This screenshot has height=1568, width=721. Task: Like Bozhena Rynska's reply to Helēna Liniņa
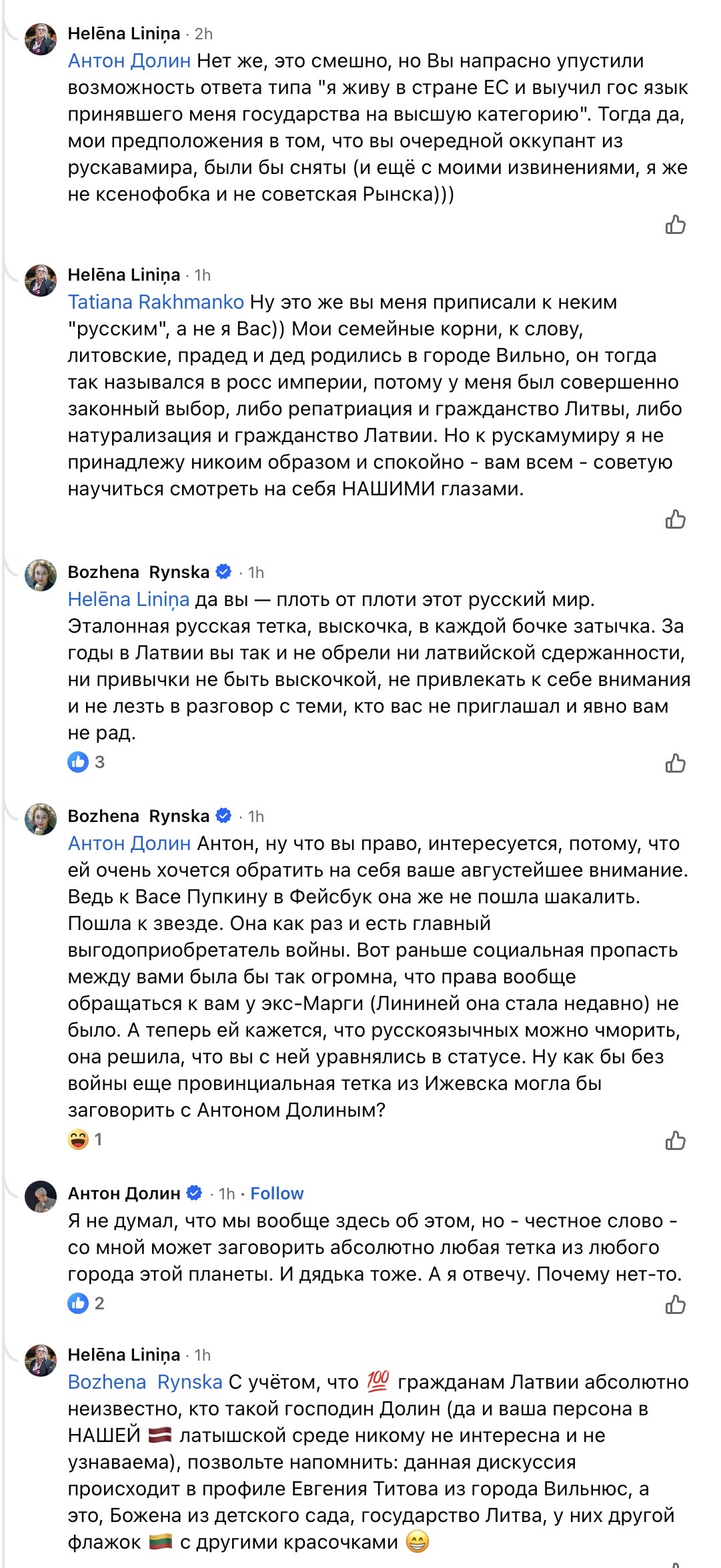675,763
